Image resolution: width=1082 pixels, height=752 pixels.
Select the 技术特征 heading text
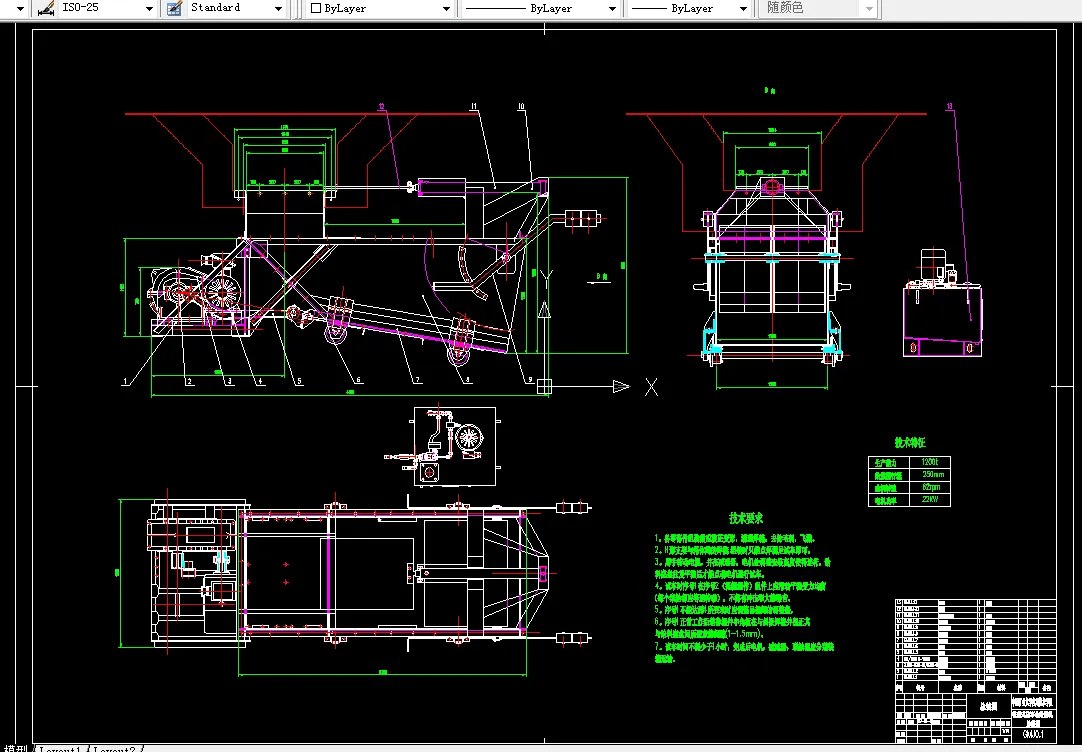[x=910, y=443]
